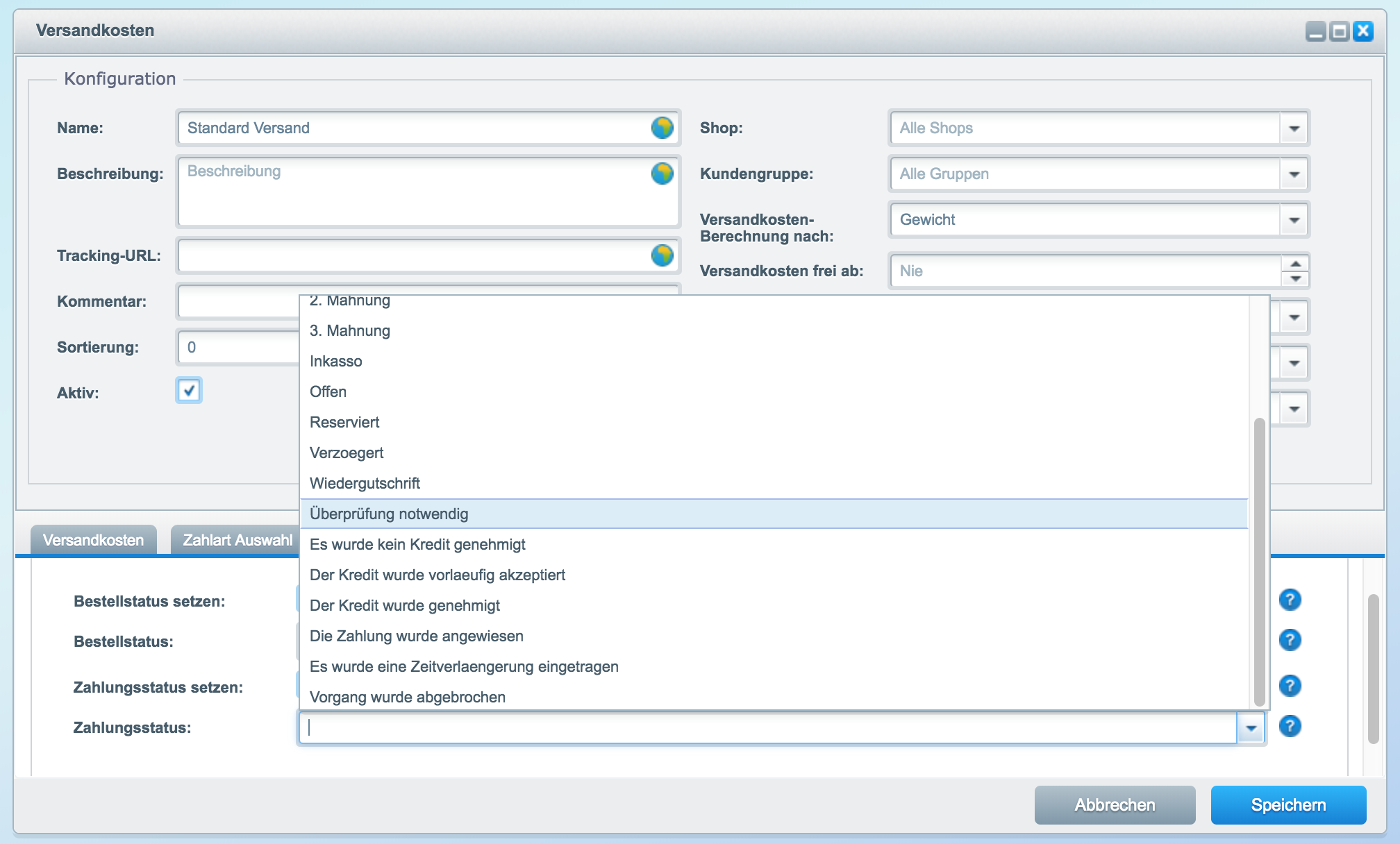Viewport: 1400px width, 844px height.
Task: Decrease Versandkosten frei ab value
Action: pos(1295,279)
